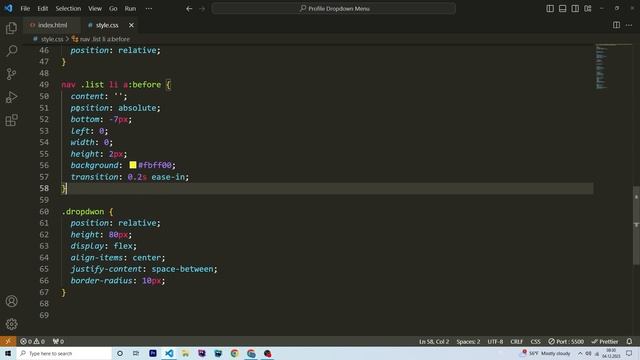The height and width of the screenshot is (360, 640).
Task: Open the Windows notification center icon
Action: (x=629, y=353)
